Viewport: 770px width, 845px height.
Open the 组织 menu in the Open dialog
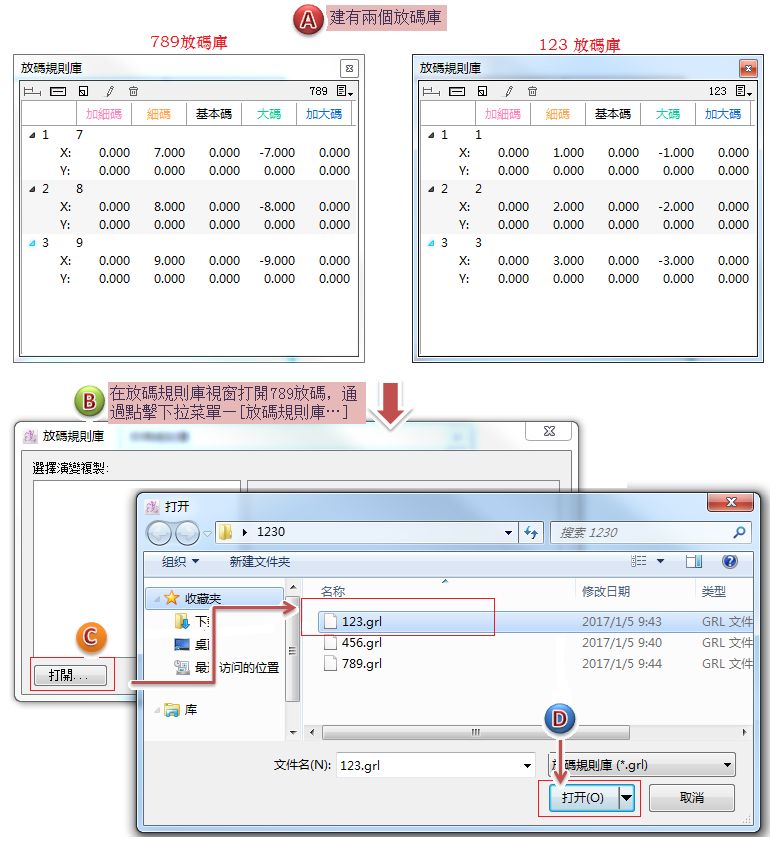tap(181, 562)
